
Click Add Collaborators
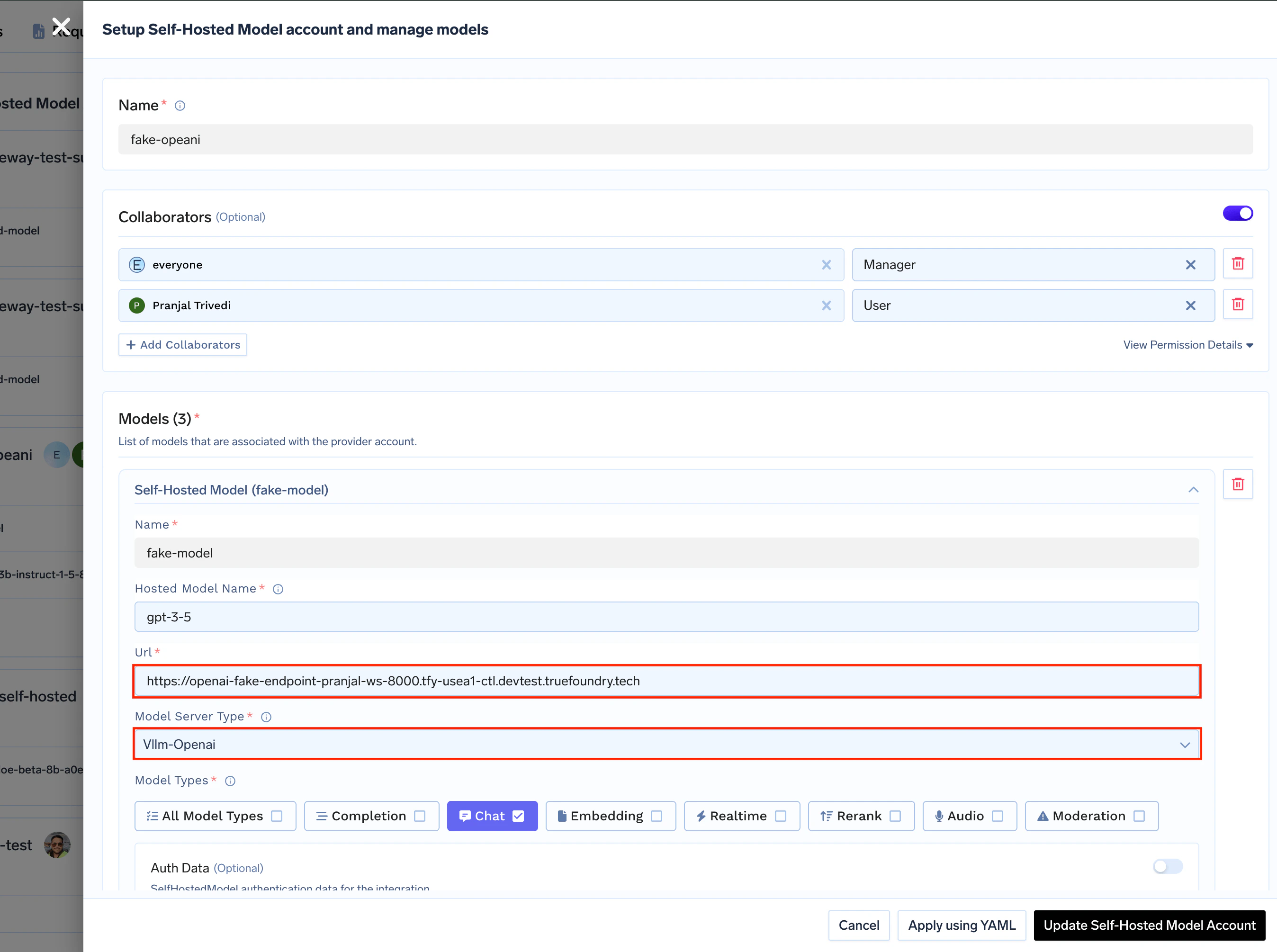(182, 345)
